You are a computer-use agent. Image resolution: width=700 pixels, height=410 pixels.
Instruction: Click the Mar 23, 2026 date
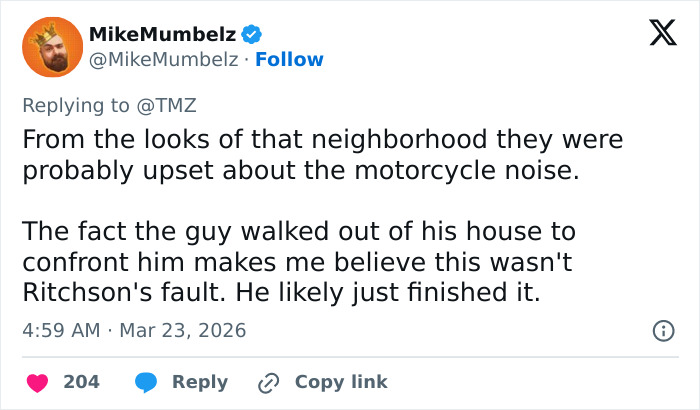(183, 329)
